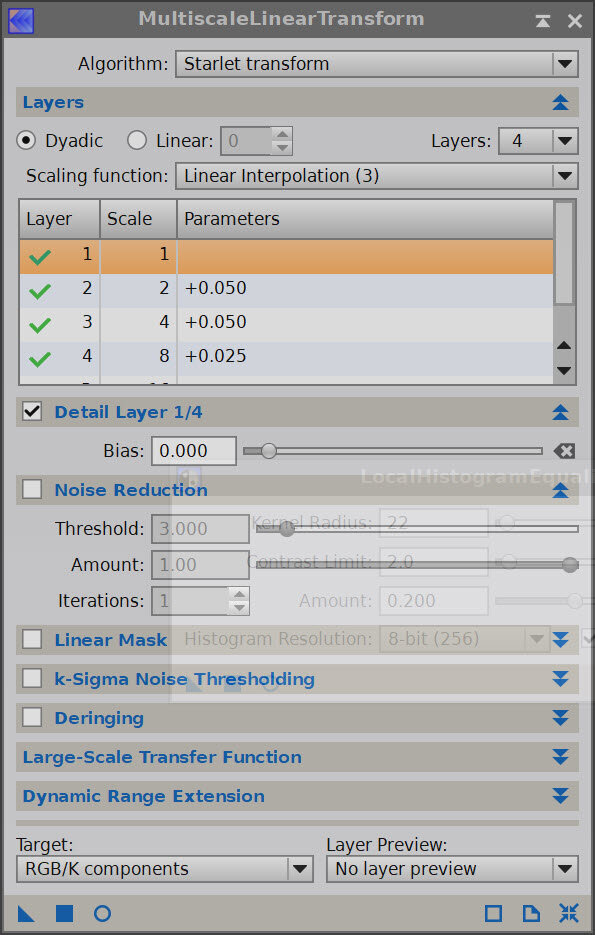Screen dimensions: 595x935
Task: Click the Scale column header
Action: pyautogui.click(x=138, y=219)
